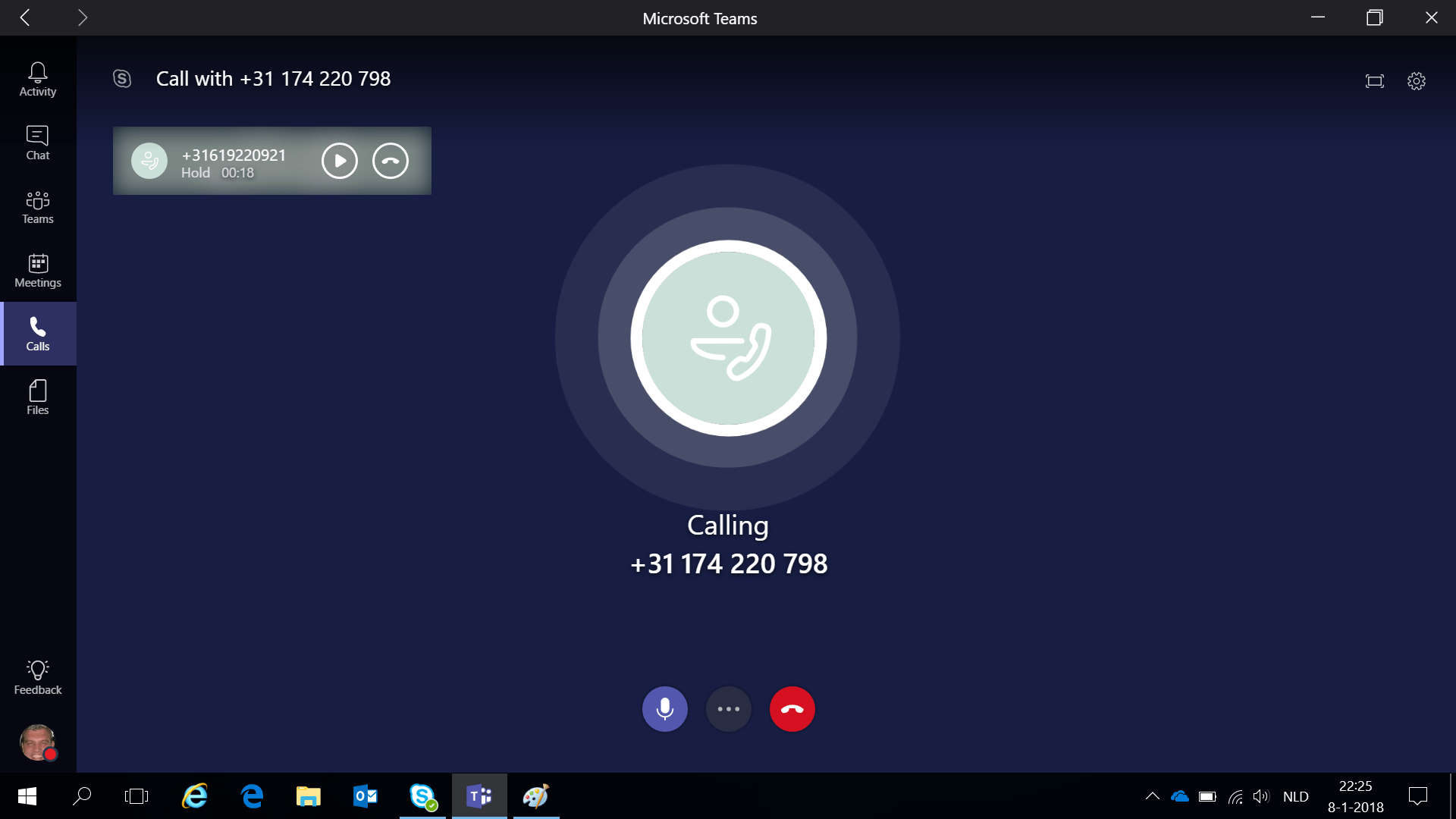Screen dimensions: 1456x819
Task: Click the Microsoft Teams taskbar icon
Action: (x=479, y=796)
